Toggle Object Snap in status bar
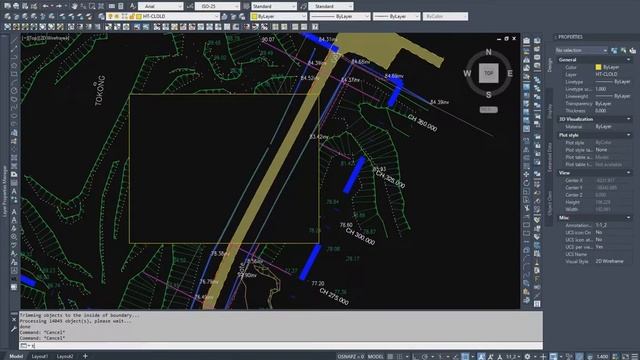This screenshot has width=640, height=360. tap(465, 356)
